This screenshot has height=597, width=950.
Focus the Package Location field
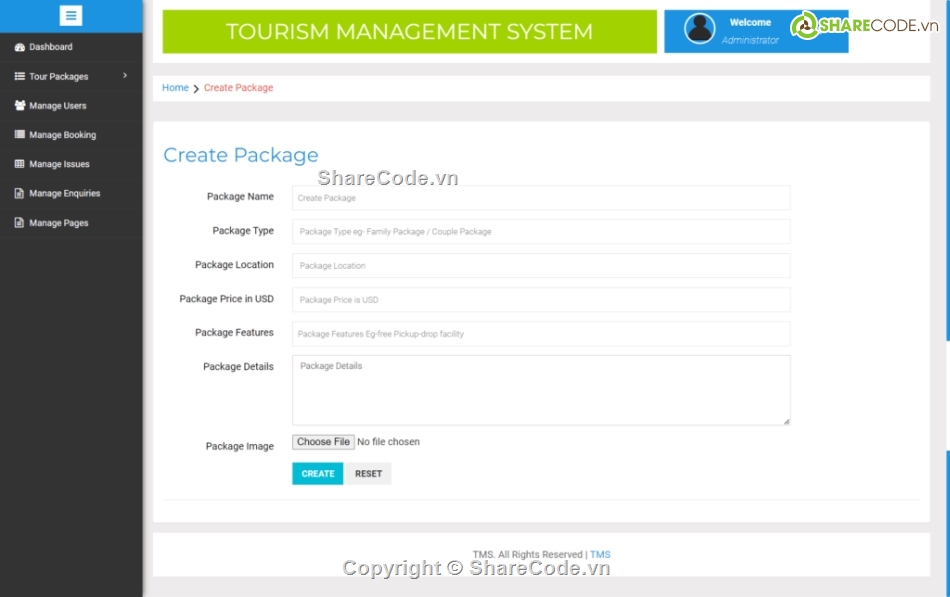click(541, 265)
